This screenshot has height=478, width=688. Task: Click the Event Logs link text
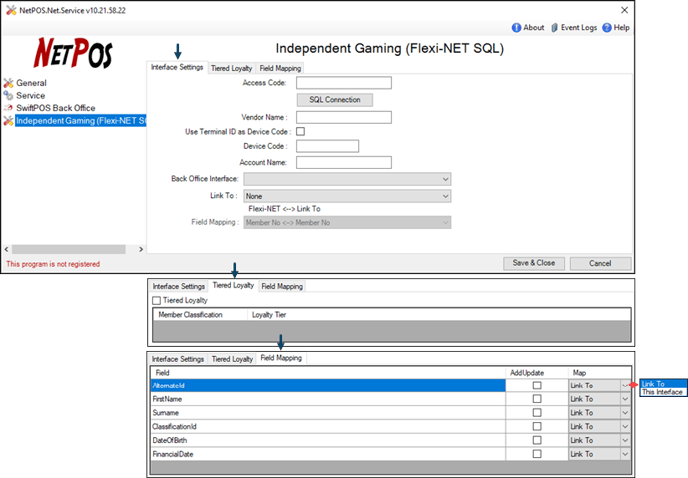tap(579, 28)
